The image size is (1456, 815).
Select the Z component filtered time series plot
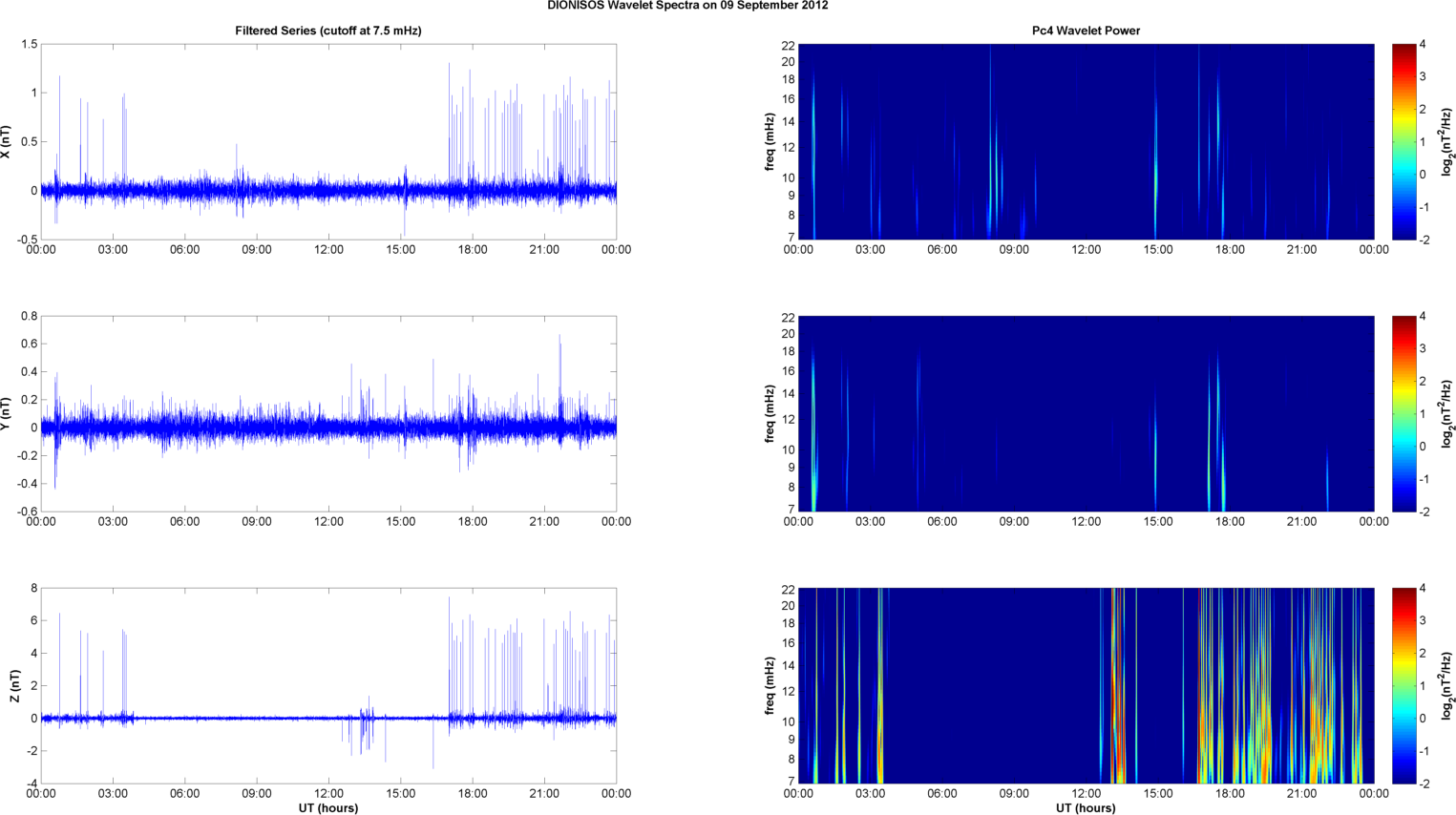coord(328,685)
